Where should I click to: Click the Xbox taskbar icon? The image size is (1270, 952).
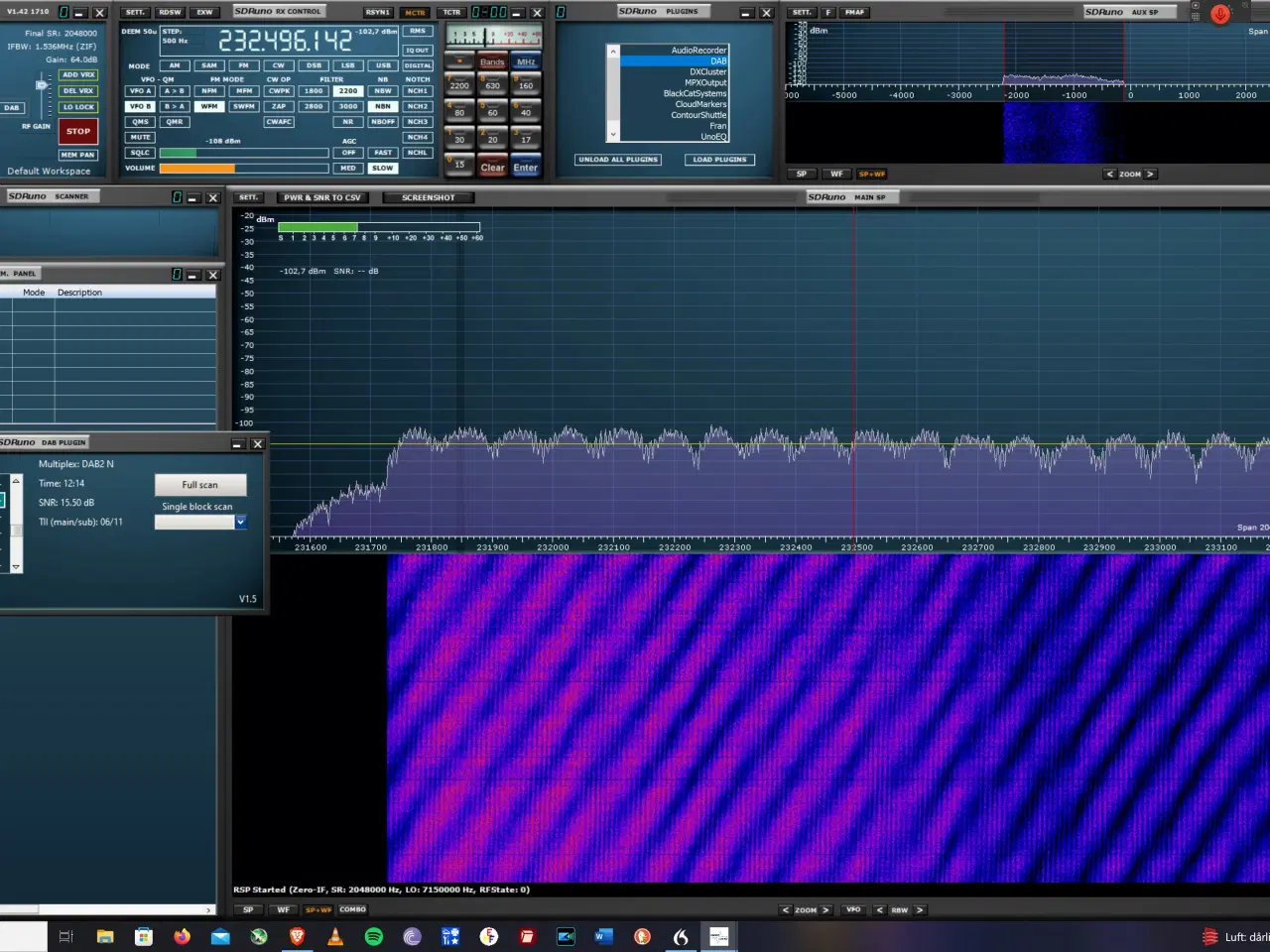tap(259, 936)
